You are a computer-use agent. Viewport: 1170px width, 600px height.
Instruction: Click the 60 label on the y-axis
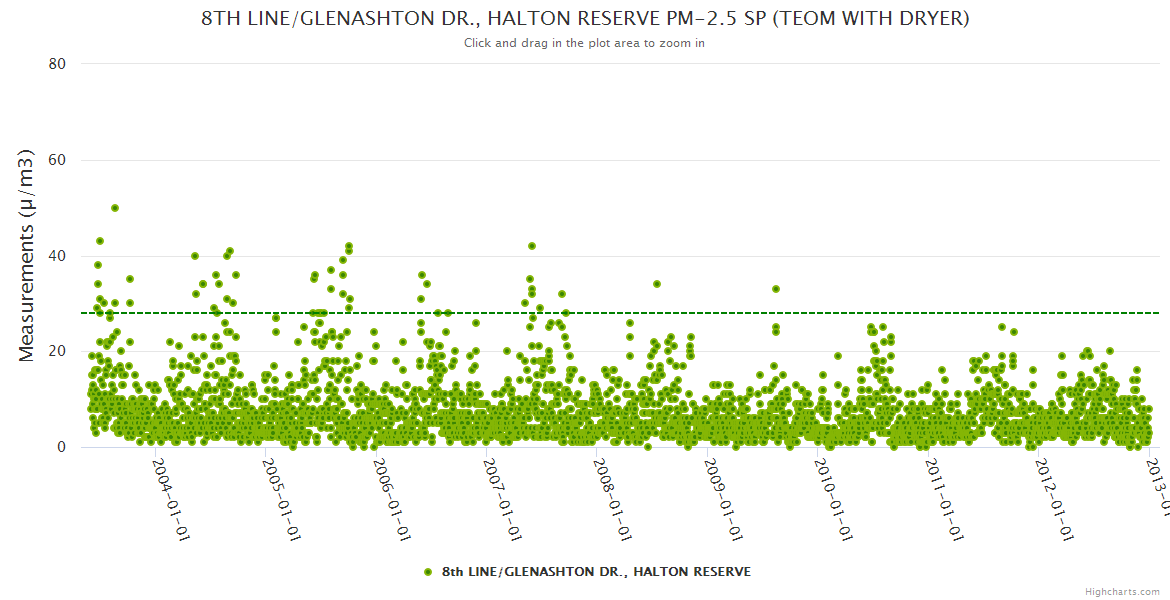point(57,160)
